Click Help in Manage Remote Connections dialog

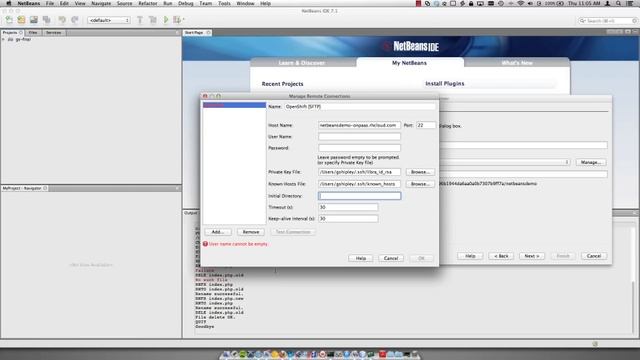pyautogui.click(x=360, y=258)
